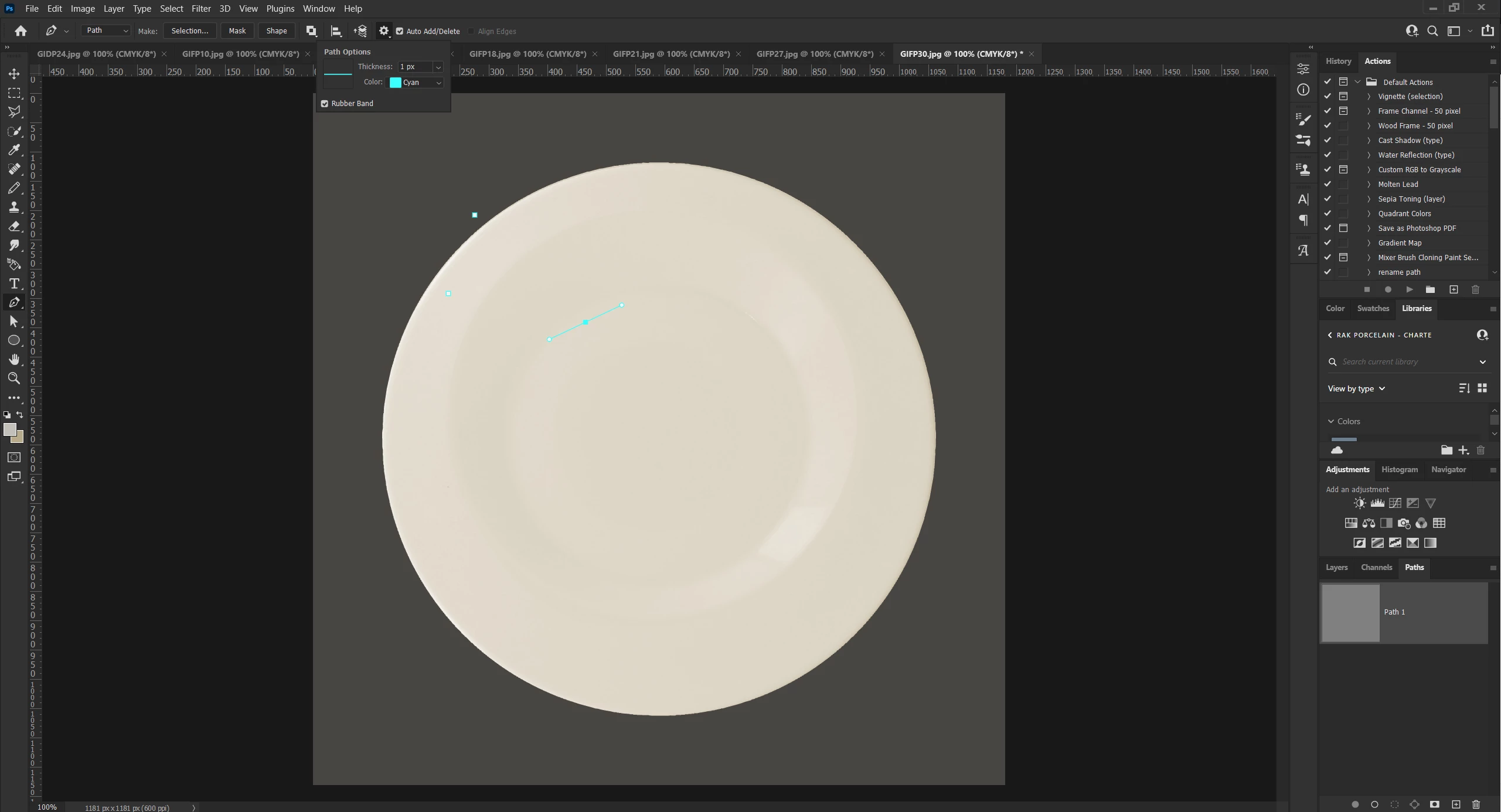
Task: Toggle Auto Add/Delete checkbox
Action: click(x=400, y=31)
